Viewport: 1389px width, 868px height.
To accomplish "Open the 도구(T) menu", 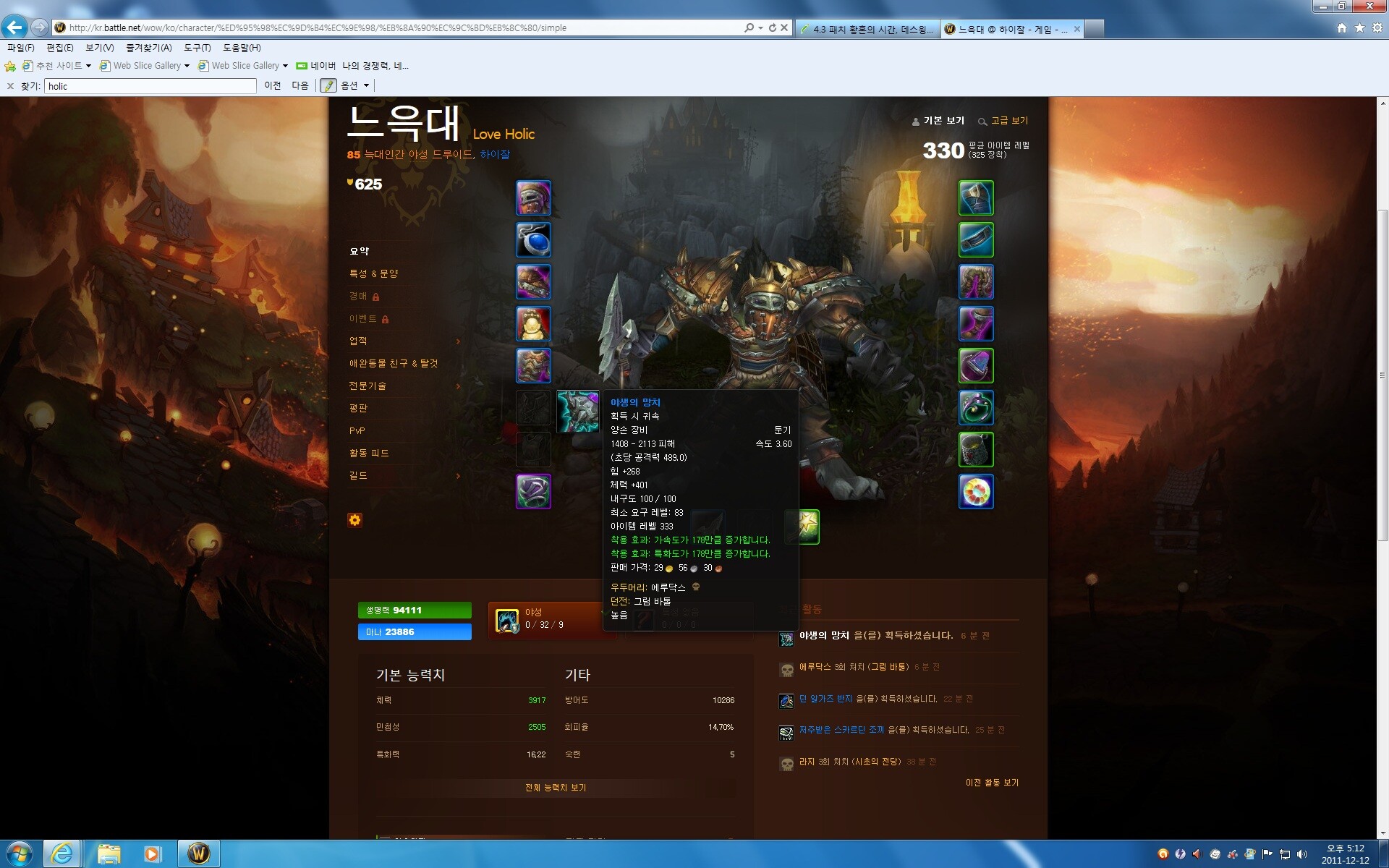I will [x=197, y=47].
